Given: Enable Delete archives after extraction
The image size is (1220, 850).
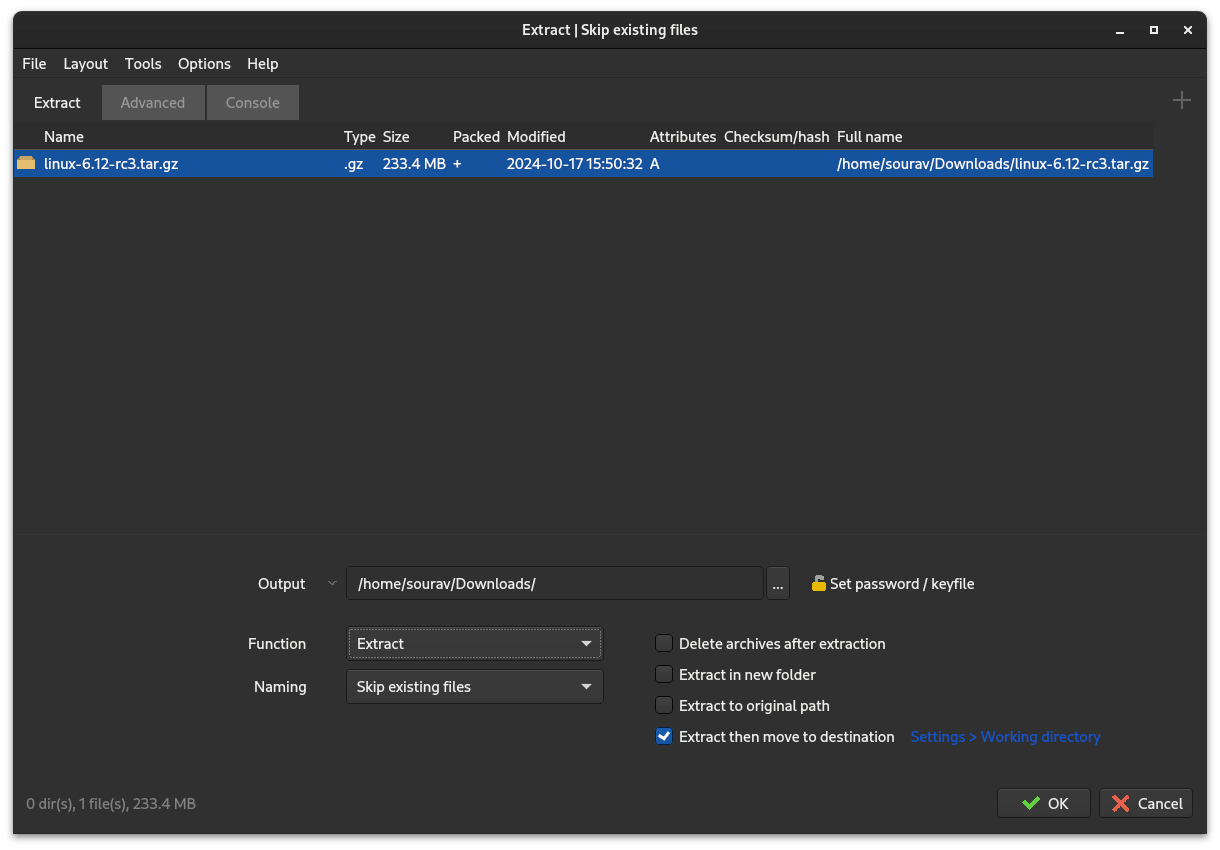Looking at the screenshot, I should (x=663, y=643).
